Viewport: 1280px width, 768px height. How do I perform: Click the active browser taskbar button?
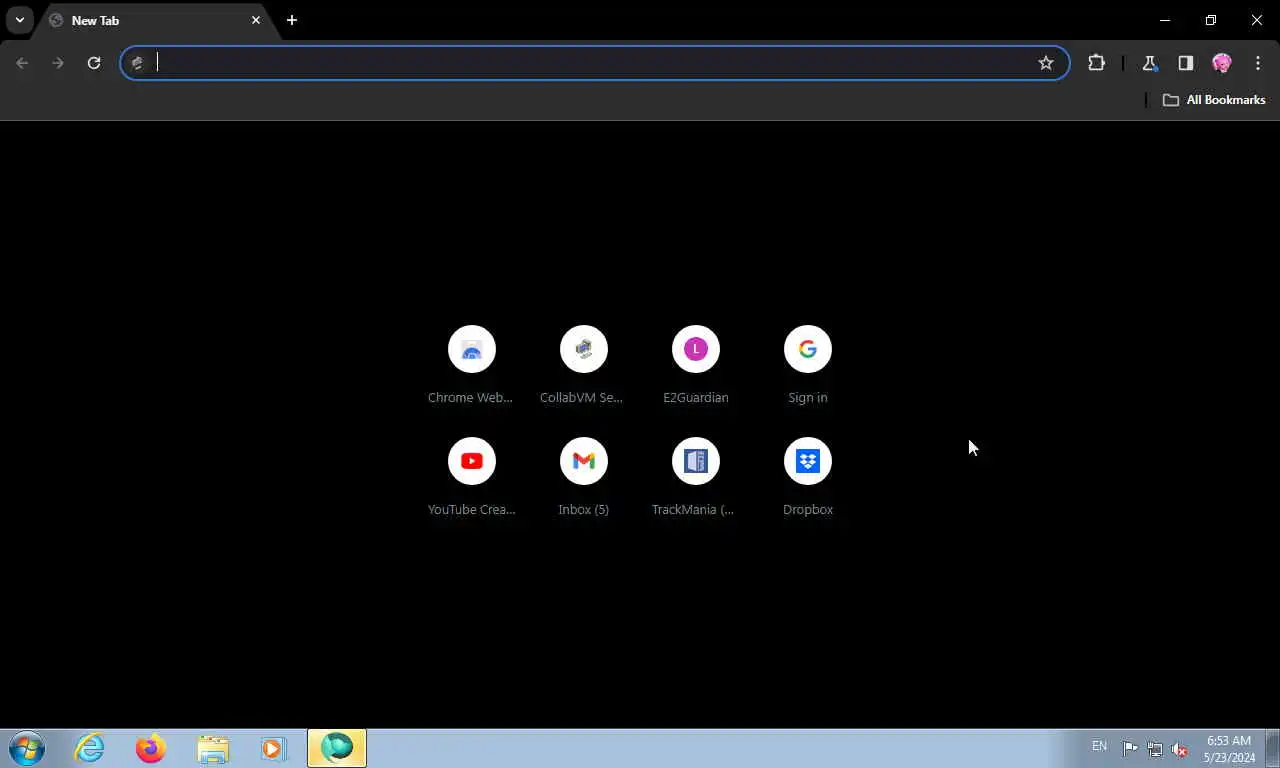[x=337, y=748]
